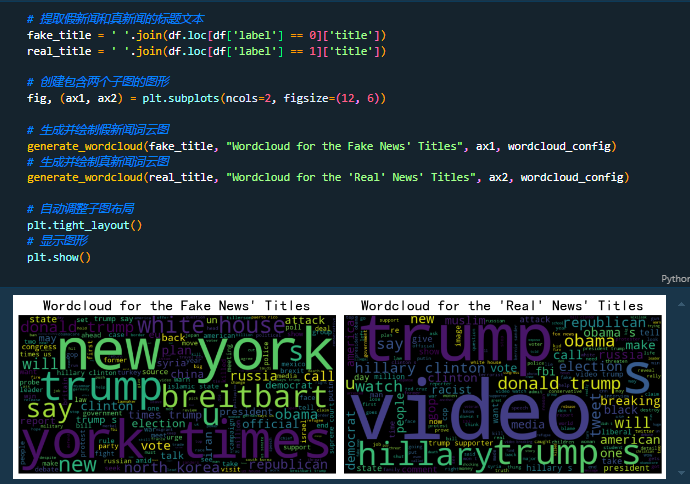Click title 'Wordcloud for the 'Real' News' Titles'

(502, 306)
